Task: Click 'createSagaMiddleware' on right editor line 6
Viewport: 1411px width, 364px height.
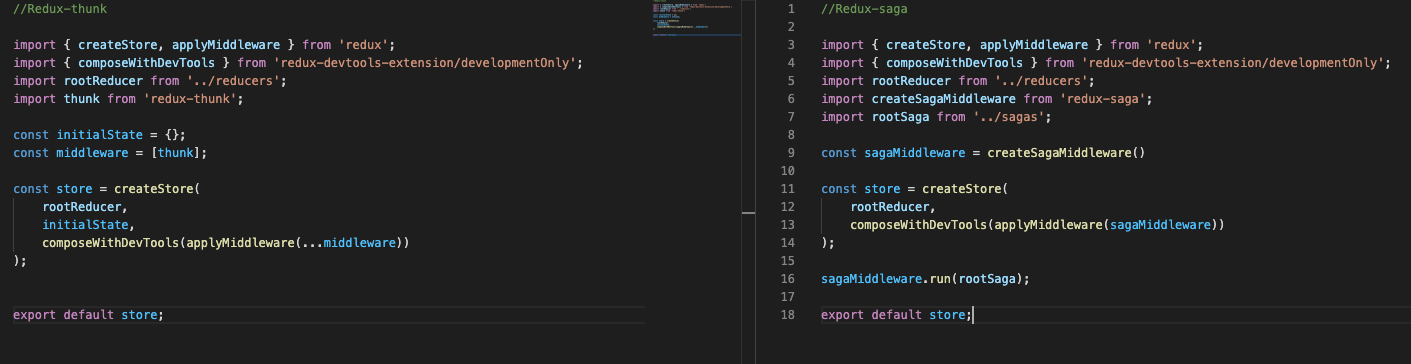Action: pos(944,99)
